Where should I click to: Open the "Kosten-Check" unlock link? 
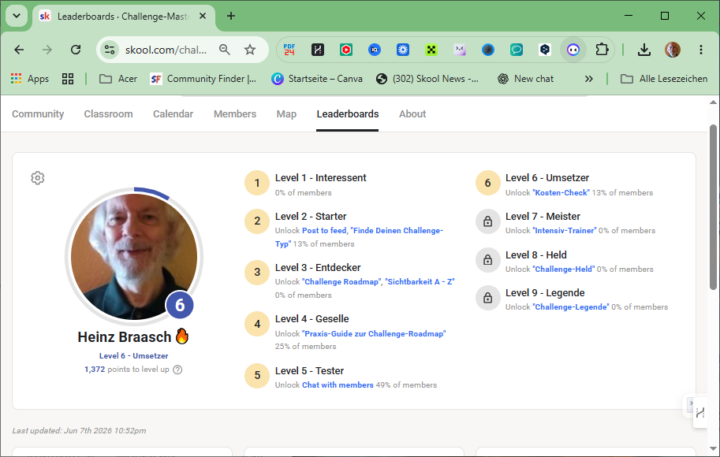(561, 193)
